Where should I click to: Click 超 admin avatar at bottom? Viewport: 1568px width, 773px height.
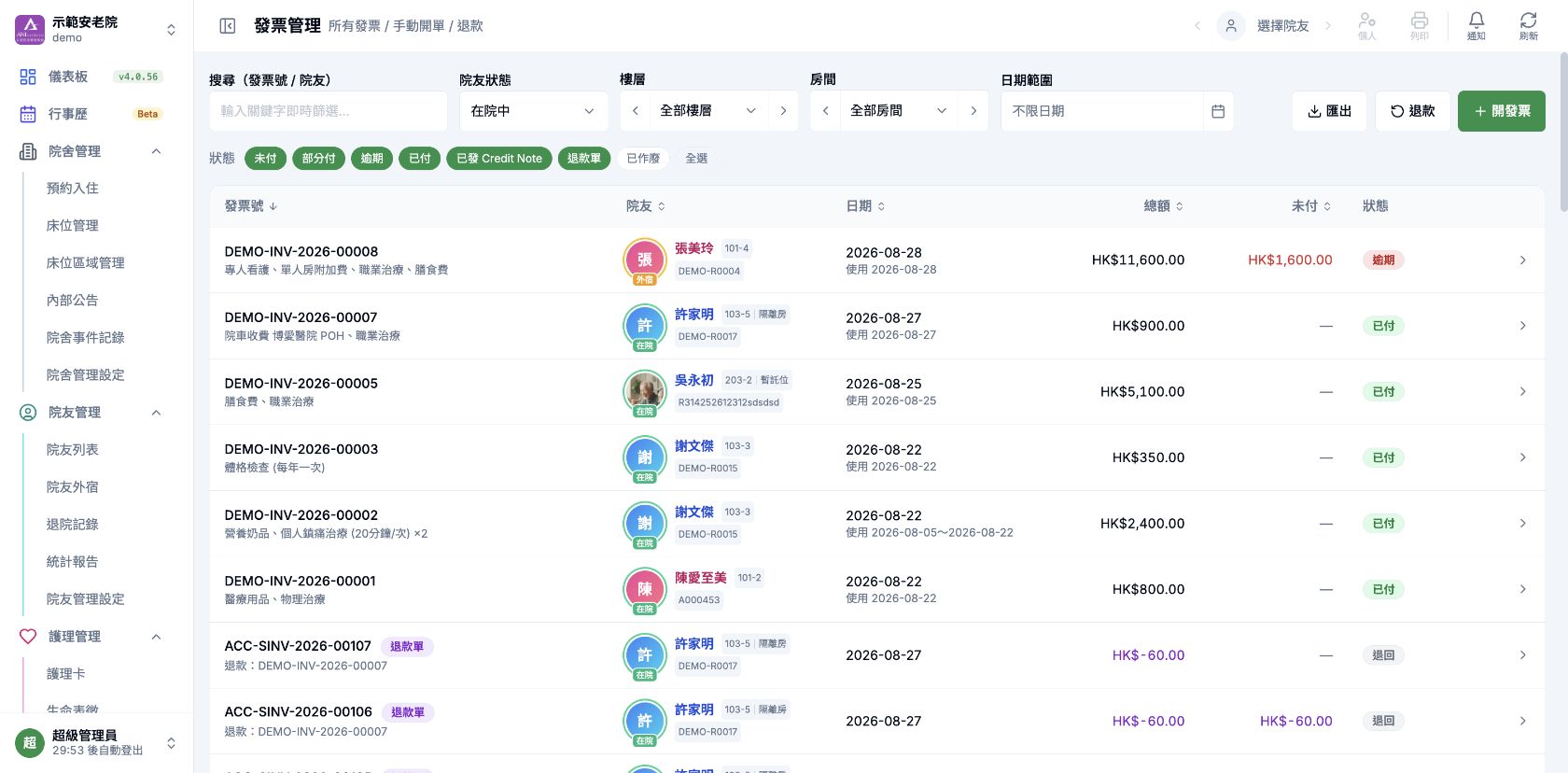coord(30,743)
